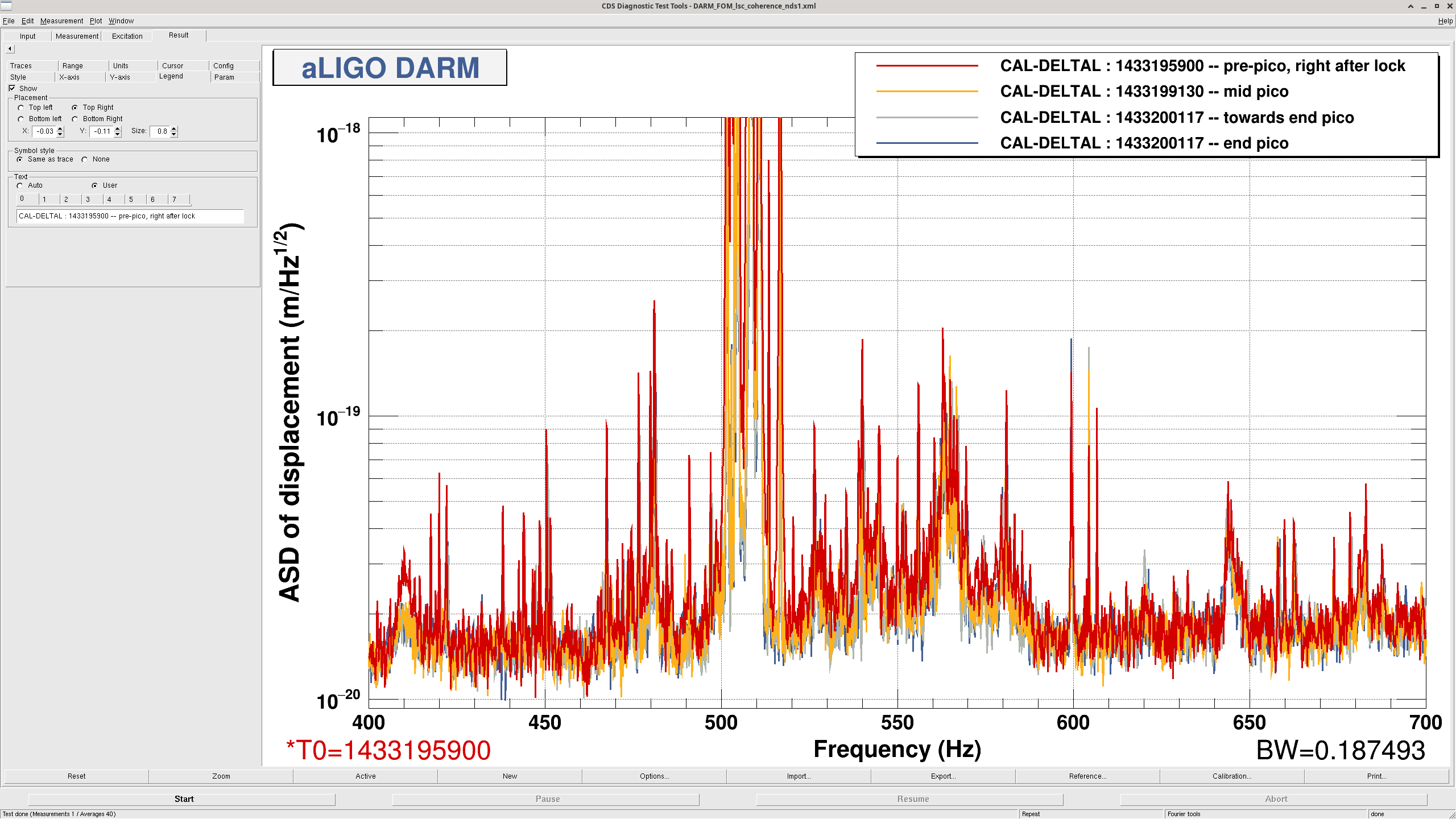Screen dimensions: 1456x819
Task: Click the Zoom plot button
Action: coord(221,776)
